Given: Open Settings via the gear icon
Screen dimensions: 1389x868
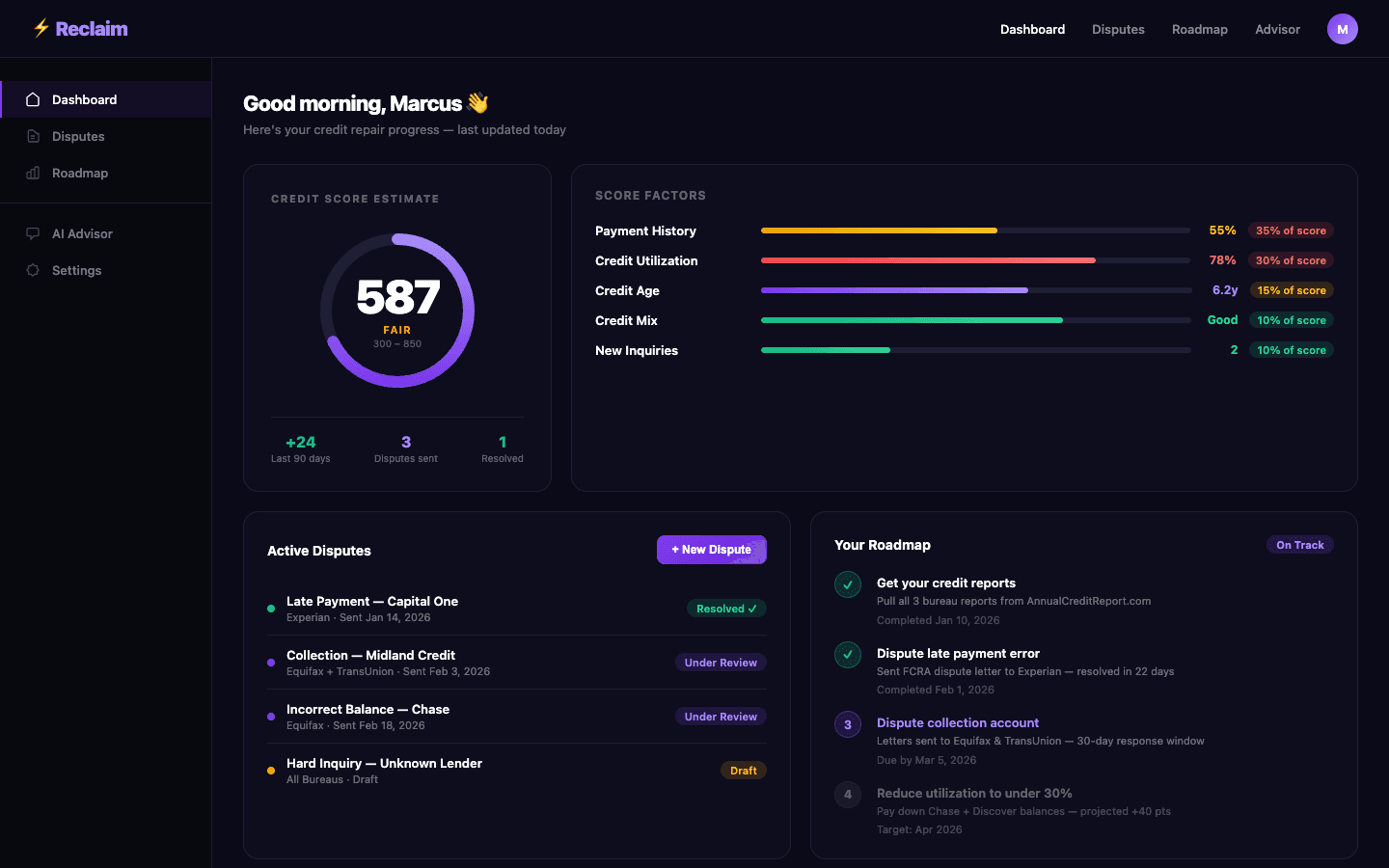Looking at the screenshot, I should click(x=33, y=270).
